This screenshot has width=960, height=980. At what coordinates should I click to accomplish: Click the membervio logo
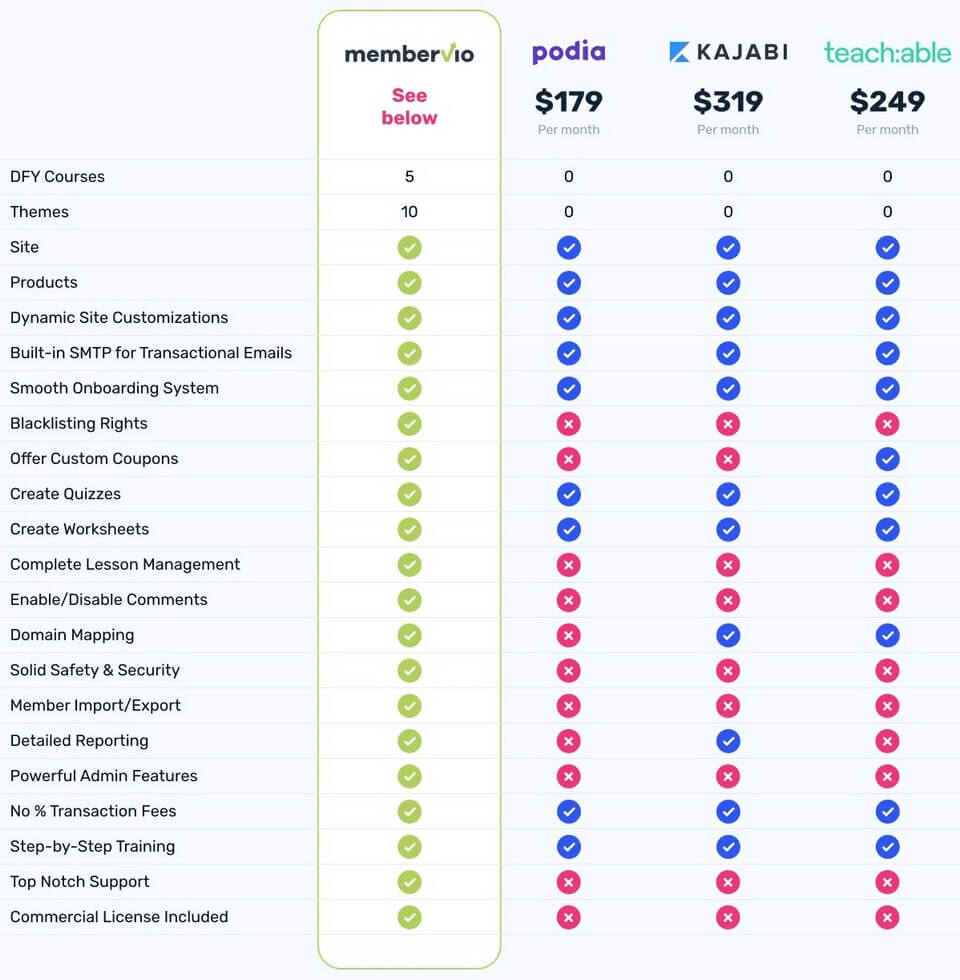tap(409, 53)
